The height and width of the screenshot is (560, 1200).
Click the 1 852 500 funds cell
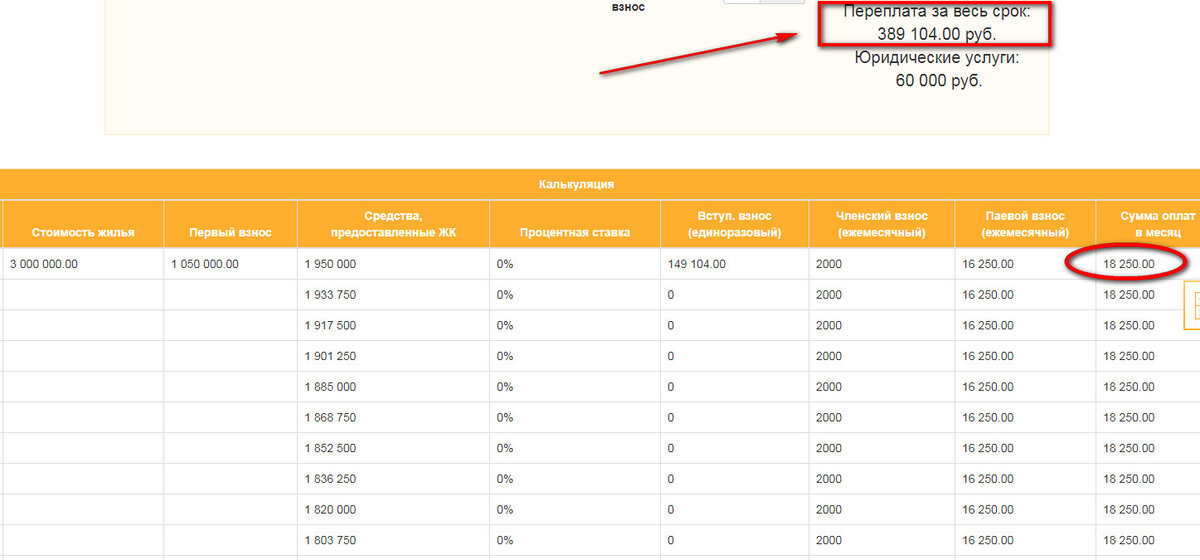pos(393,449)
